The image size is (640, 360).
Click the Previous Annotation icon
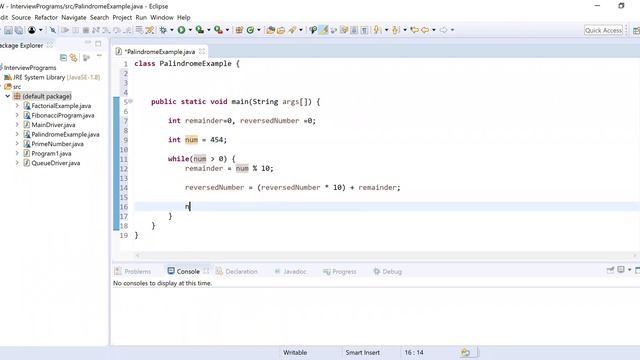click(x=396, y=30)
